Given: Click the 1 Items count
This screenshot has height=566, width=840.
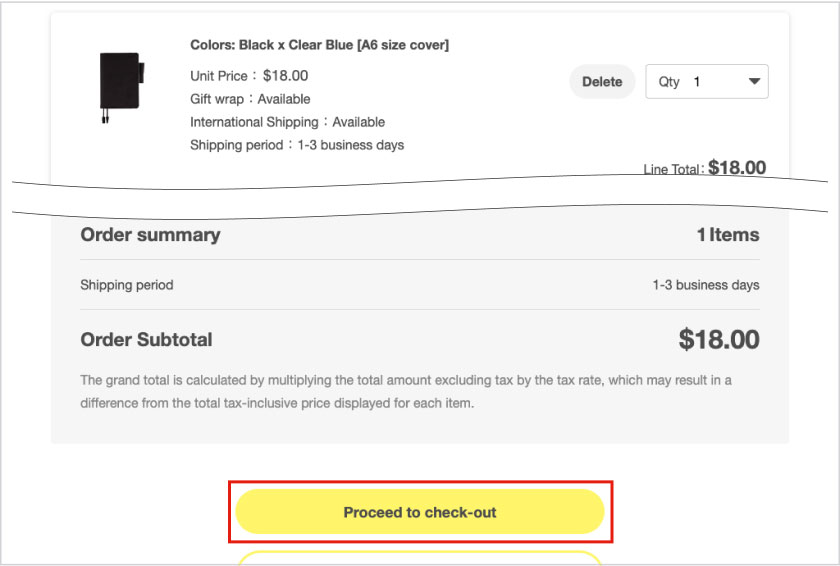Looking at the screenshot, I should (728, 235).
